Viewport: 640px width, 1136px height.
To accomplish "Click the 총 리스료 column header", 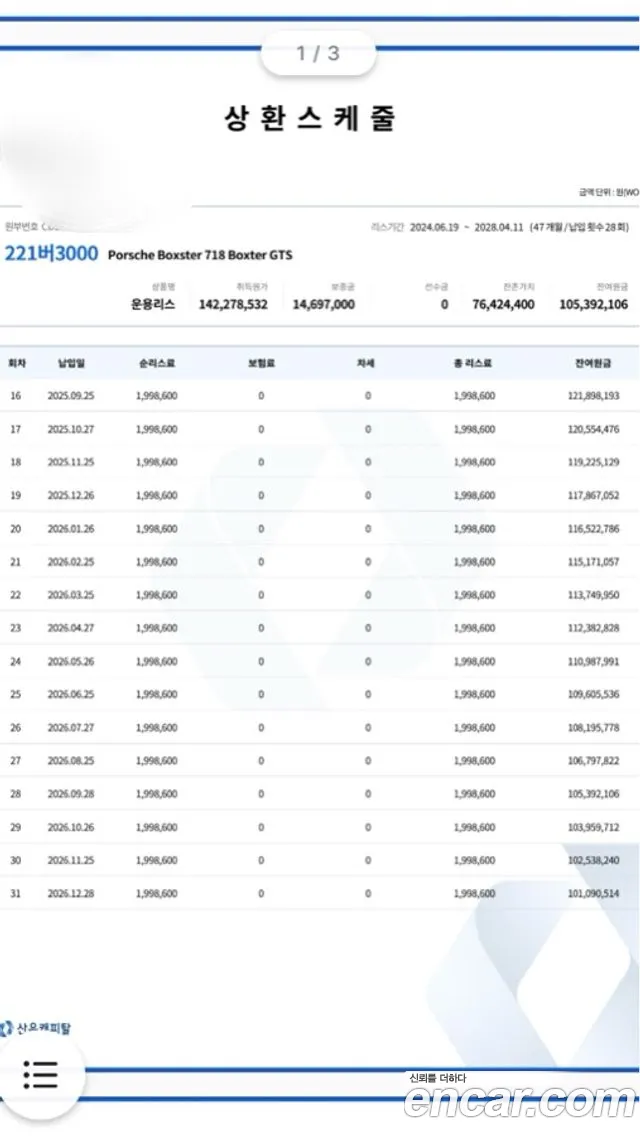I will pos(473,363).
